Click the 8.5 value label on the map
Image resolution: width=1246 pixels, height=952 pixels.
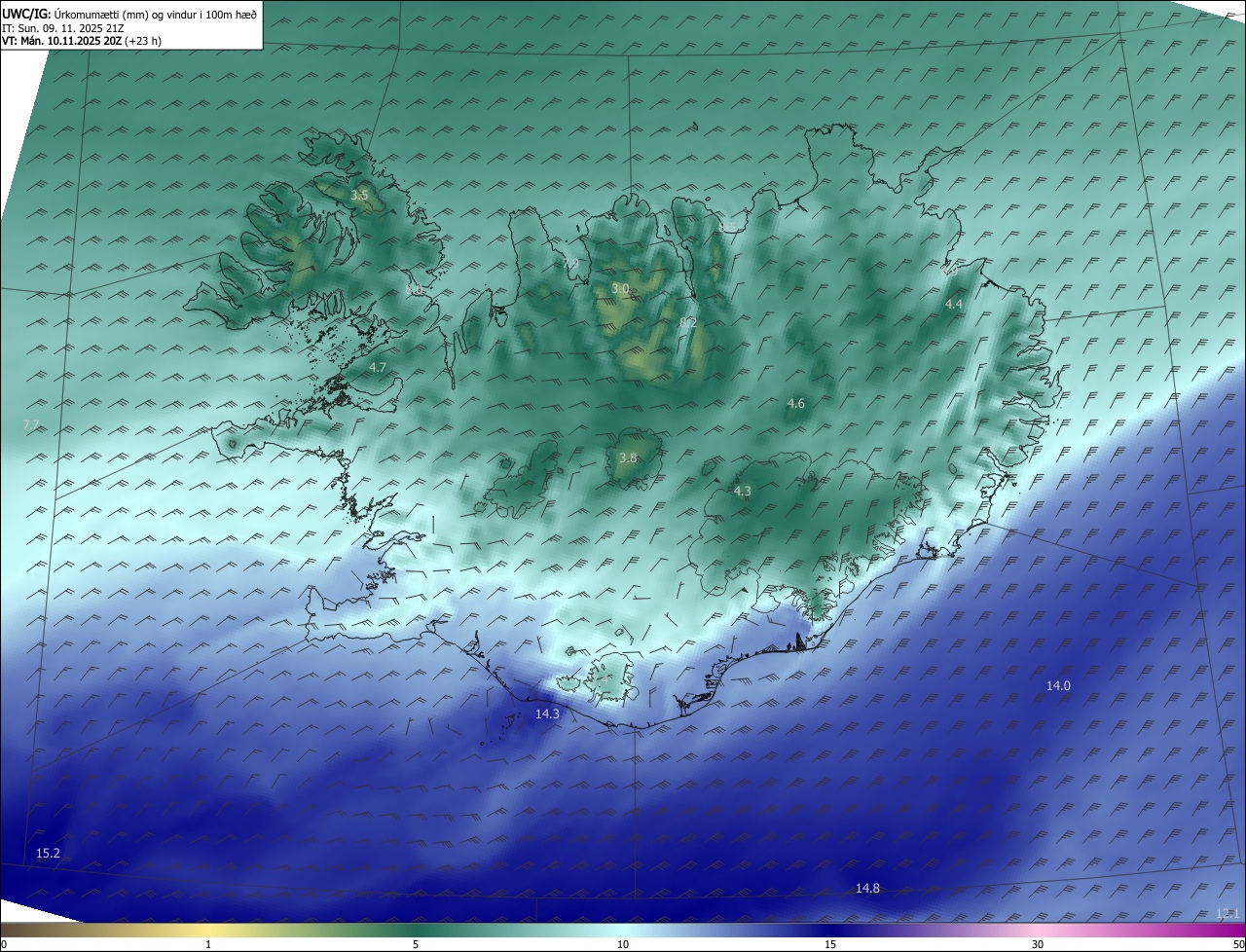[728, 227]
